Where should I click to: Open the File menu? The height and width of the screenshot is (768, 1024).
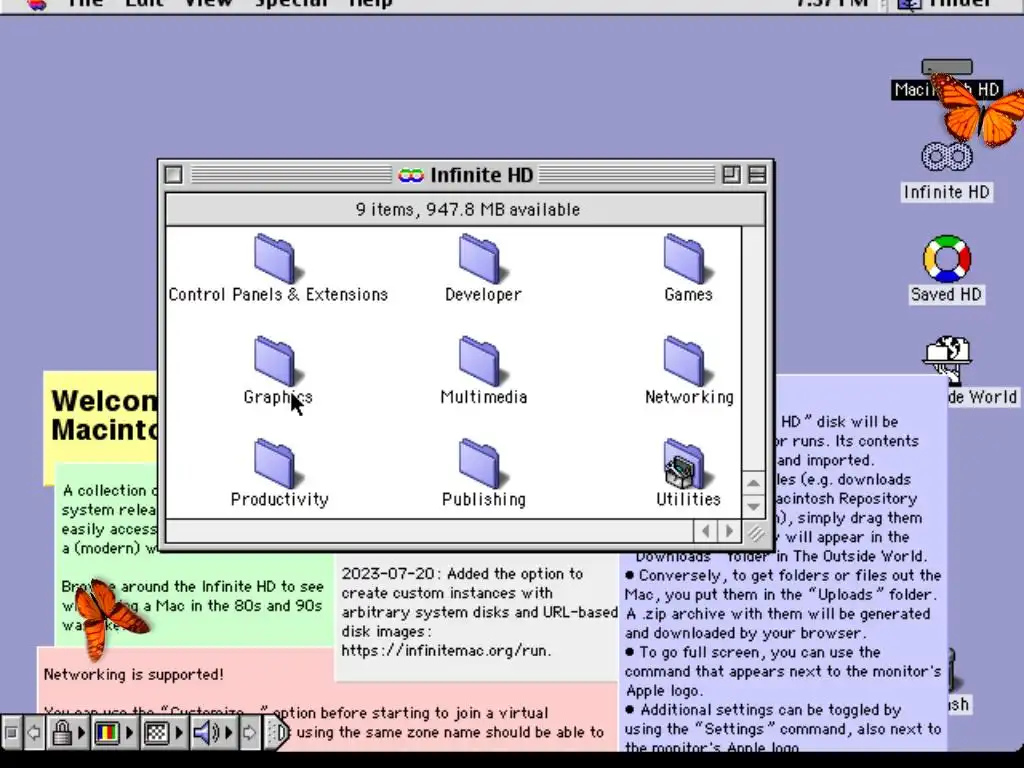coord(86,3)
